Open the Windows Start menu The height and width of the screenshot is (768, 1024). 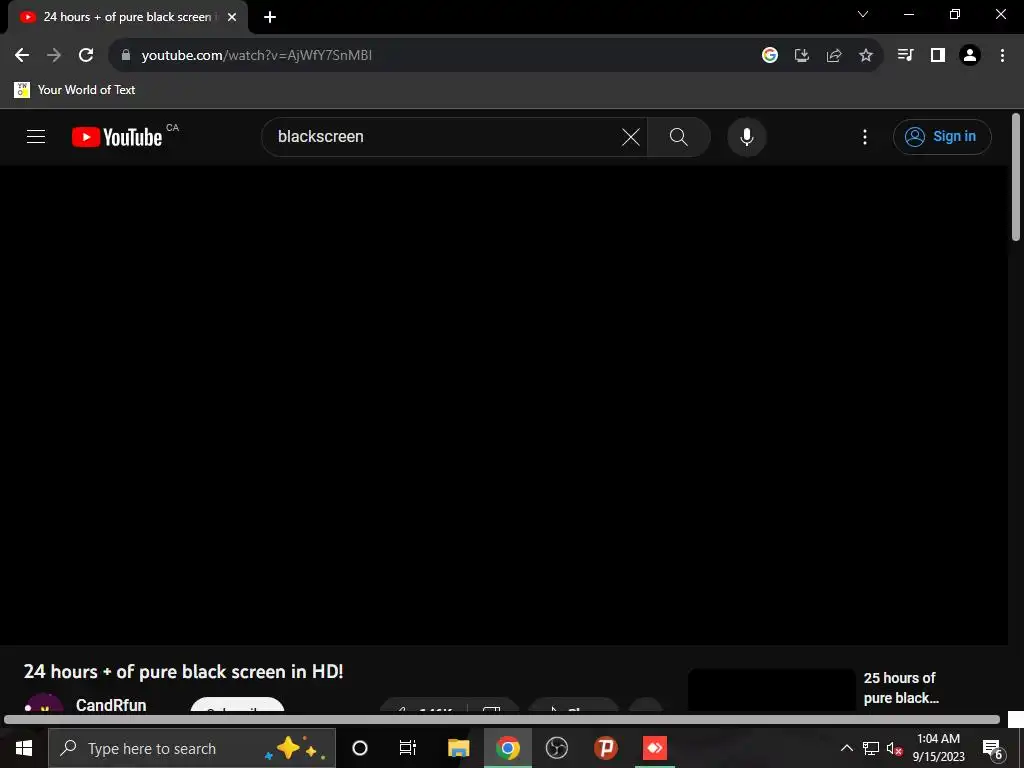click(24, 748)
